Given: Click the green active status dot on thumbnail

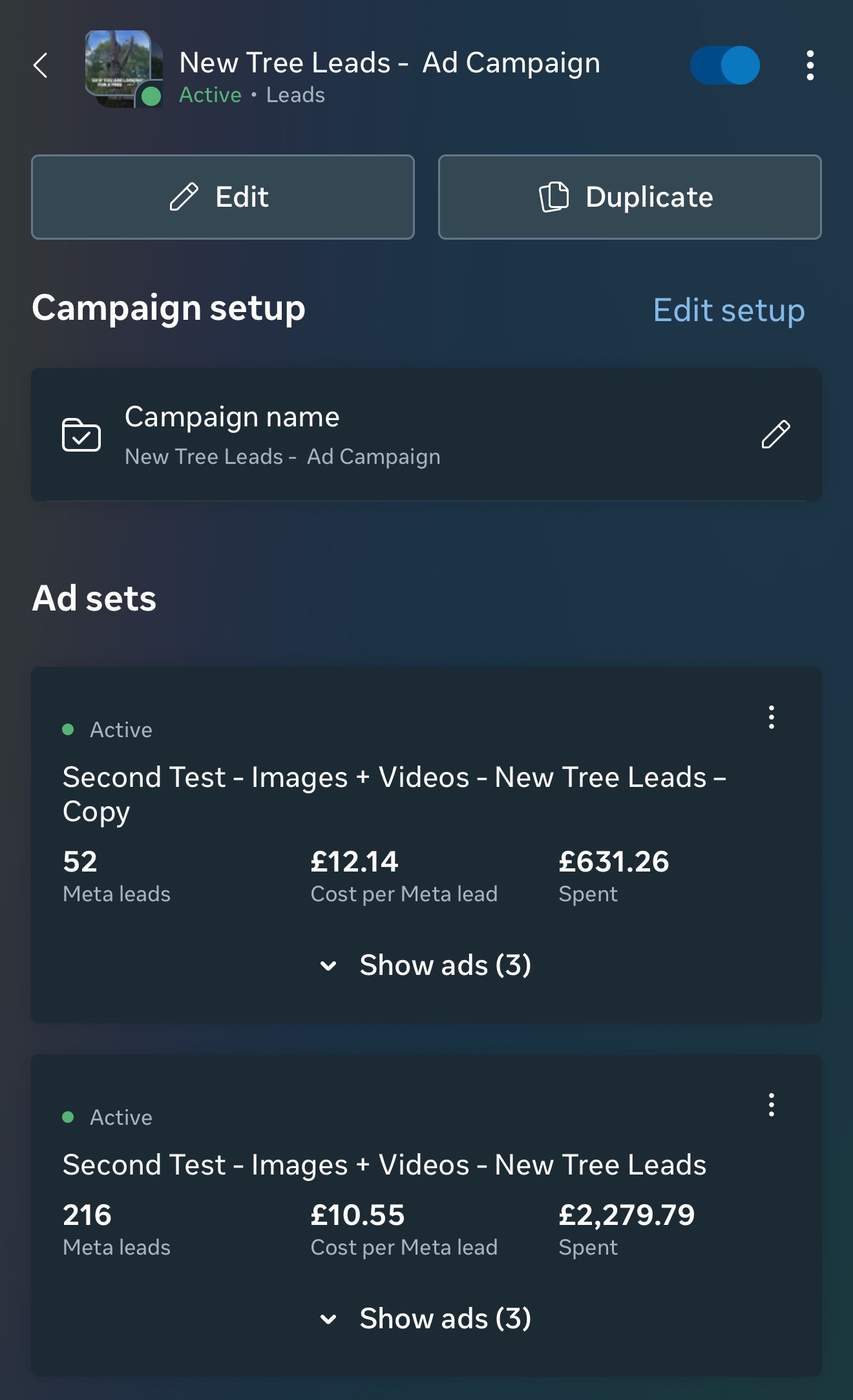Looking at the screenshot, I should tap(151, 96).
